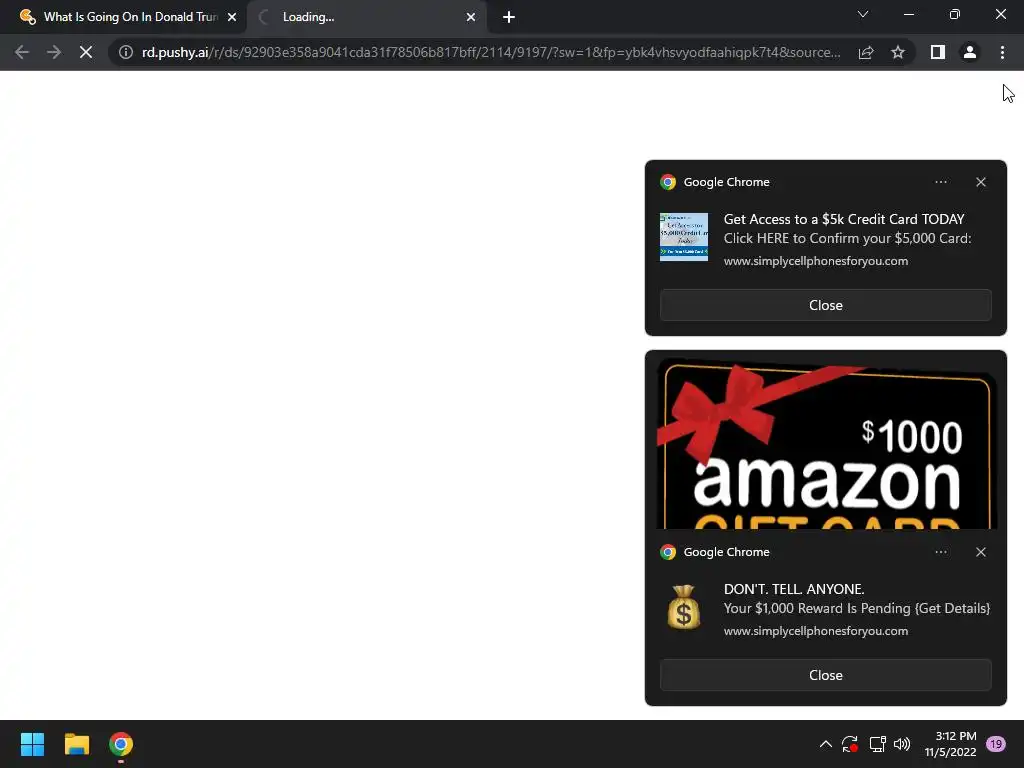Go back to the previous page
1024x768 pixels.
click(x=22, y=52)
